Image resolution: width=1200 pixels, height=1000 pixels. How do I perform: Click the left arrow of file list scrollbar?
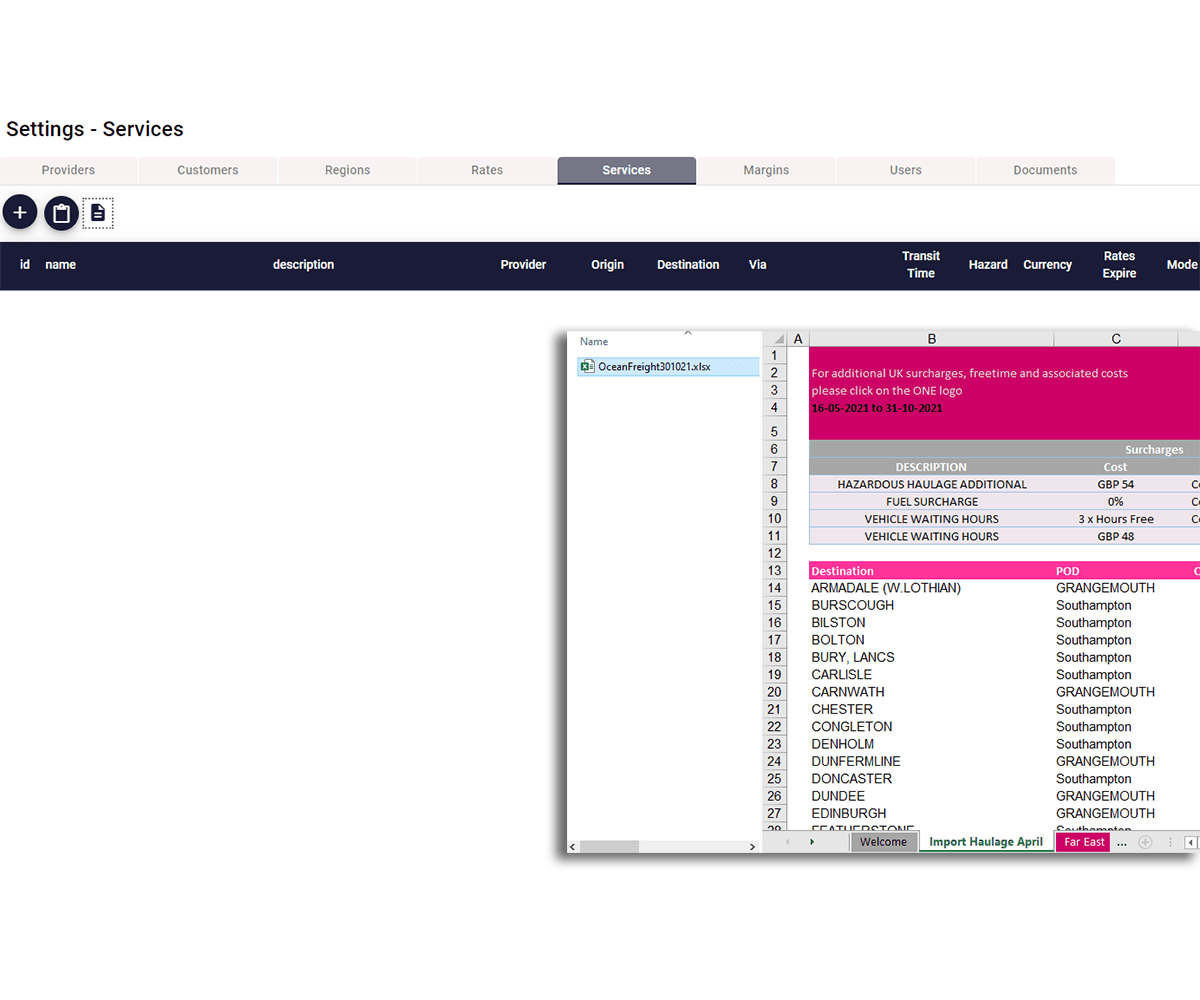click(573, 847)
